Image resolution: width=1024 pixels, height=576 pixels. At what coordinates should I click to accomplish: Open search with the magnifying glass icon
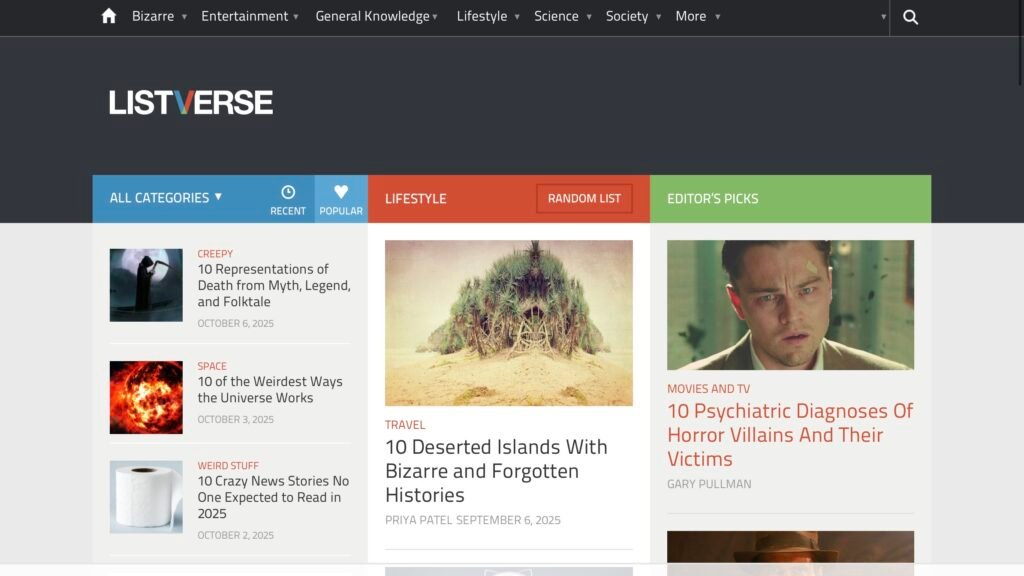pos(910,17)
